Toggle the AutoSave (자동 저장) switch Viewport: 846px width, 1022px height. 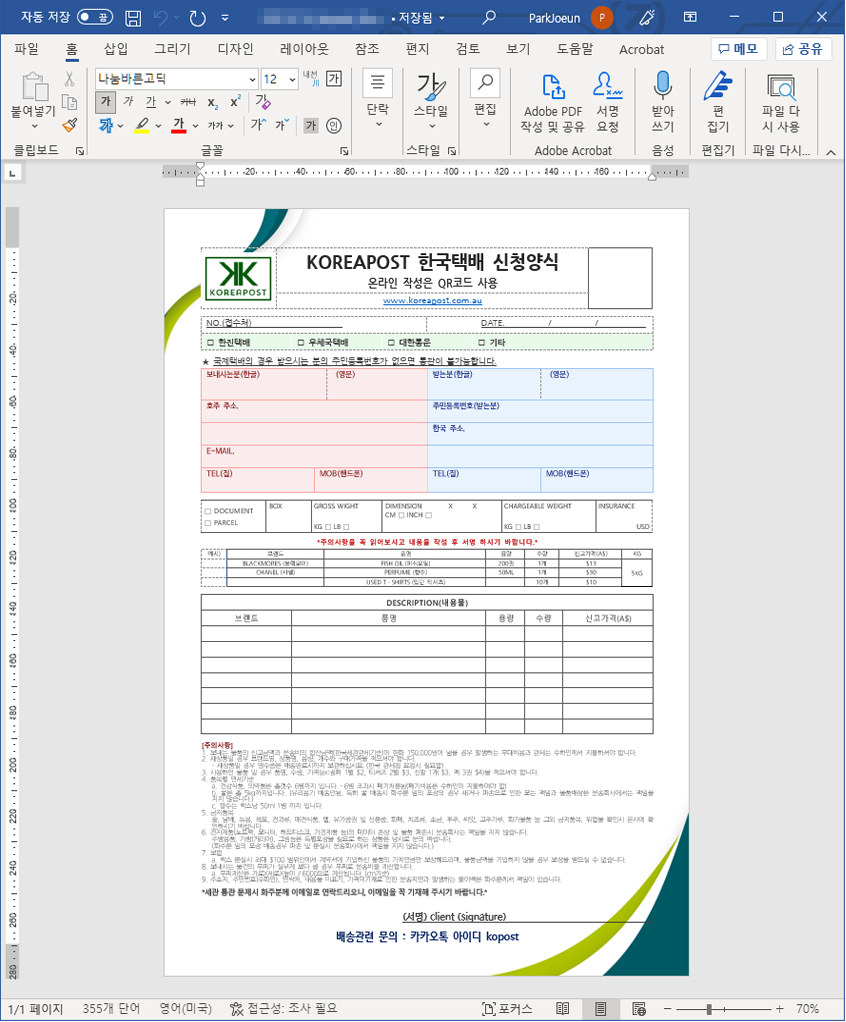[95, 17]
